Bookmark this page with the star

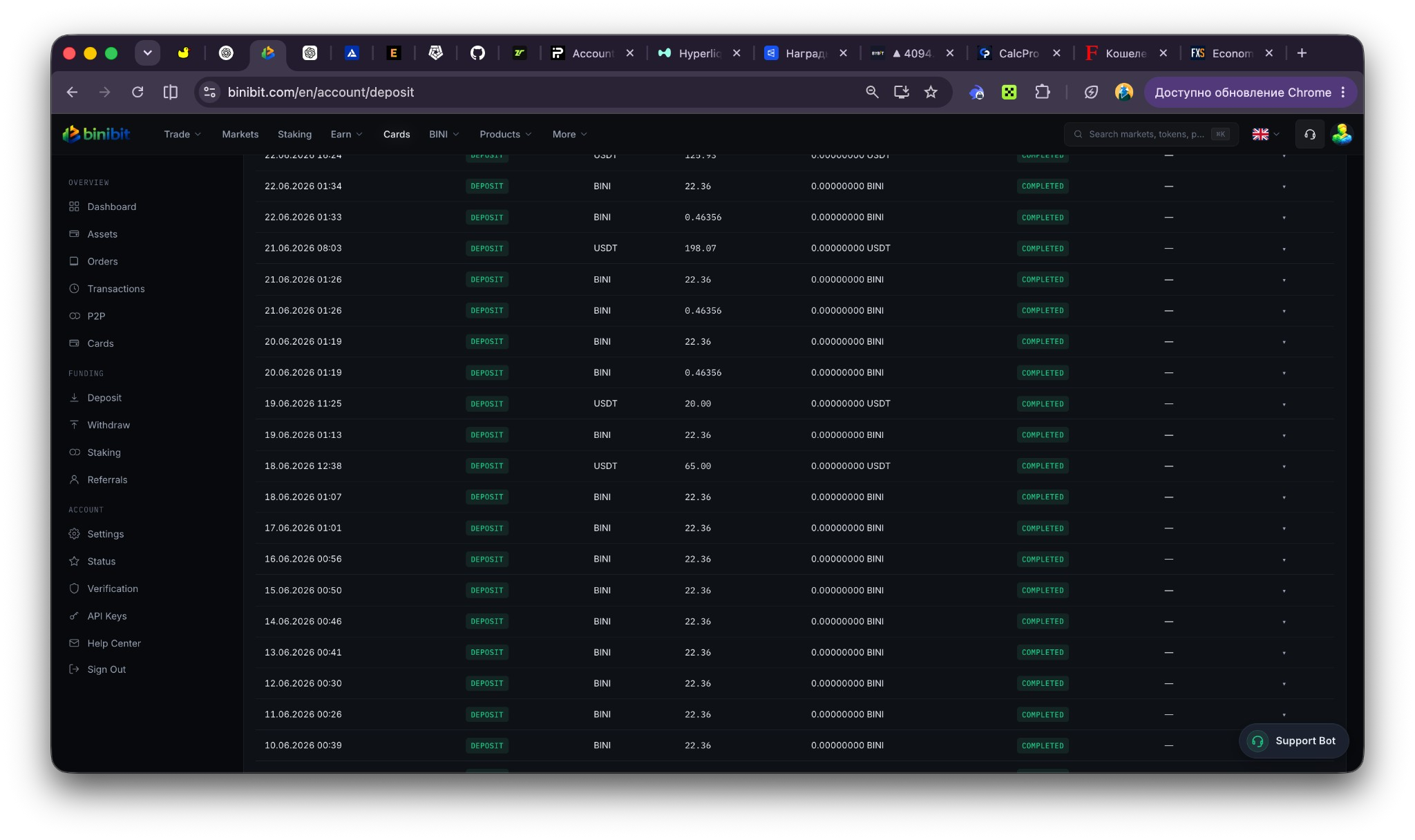click(931, 92)
